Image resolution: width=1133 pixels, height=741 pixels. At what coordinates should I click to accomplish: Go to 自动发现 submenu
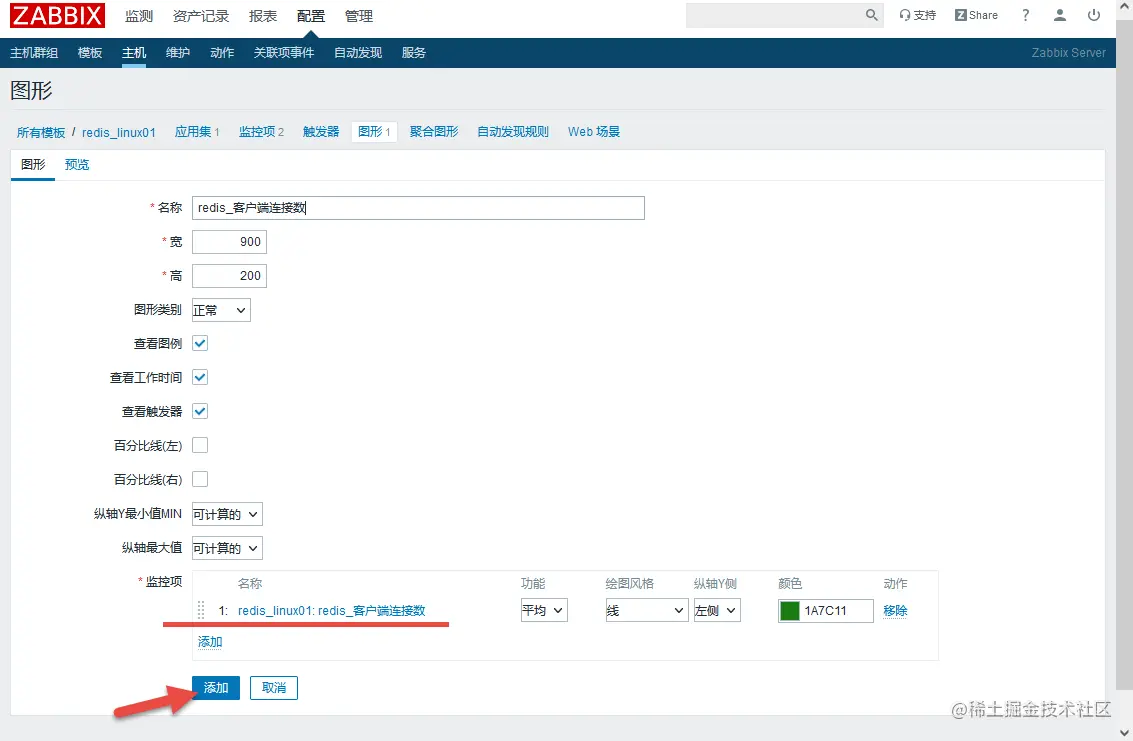[x=358, y=53]
